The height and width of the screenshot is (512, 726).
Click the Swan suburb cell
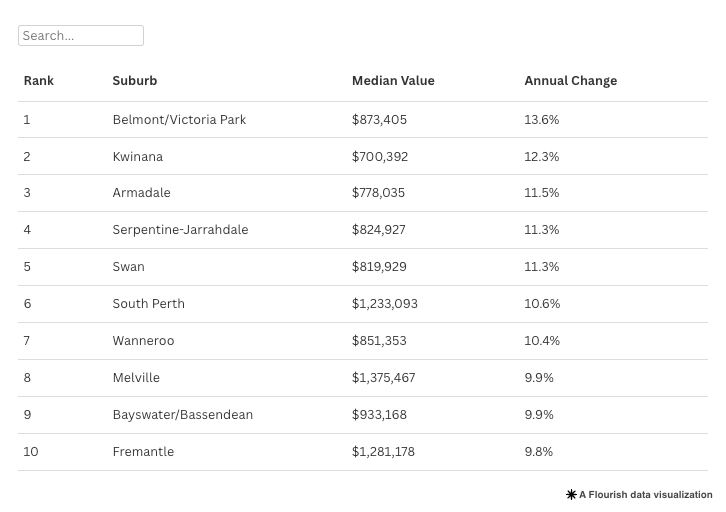[128, 267]
